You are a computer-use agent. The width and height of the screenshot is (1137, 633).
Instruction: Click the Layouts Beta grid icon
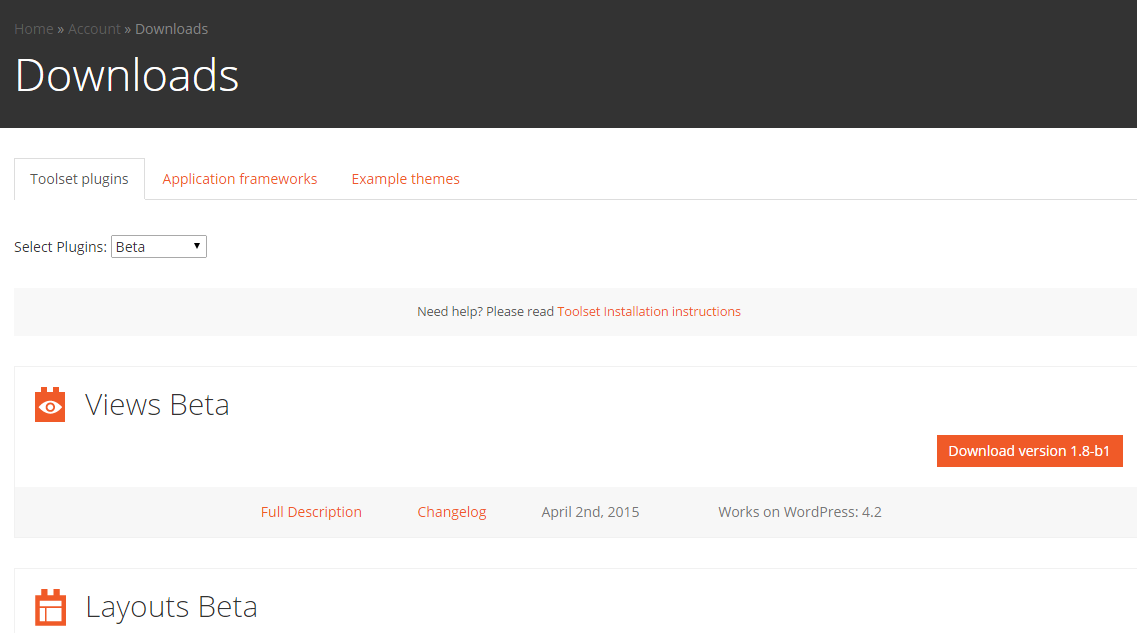point(50,607)
